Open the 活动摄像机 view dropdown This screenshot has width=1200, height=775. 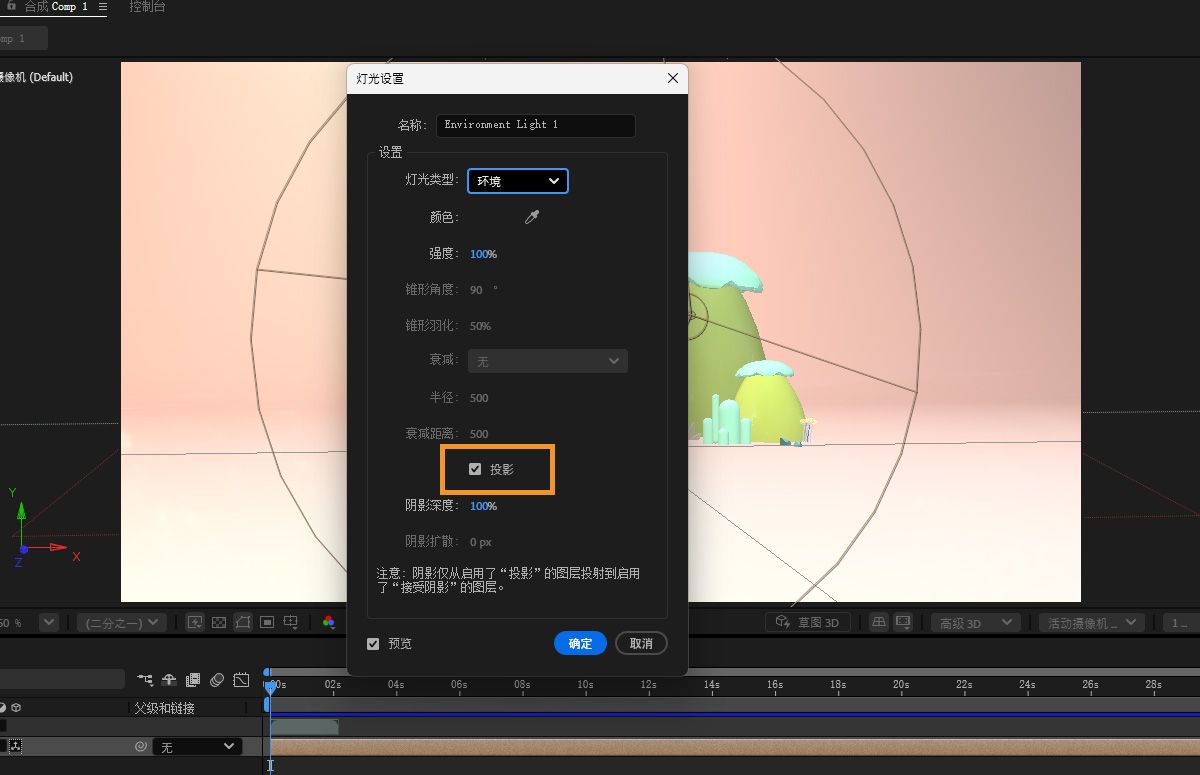coord(1092,621)
